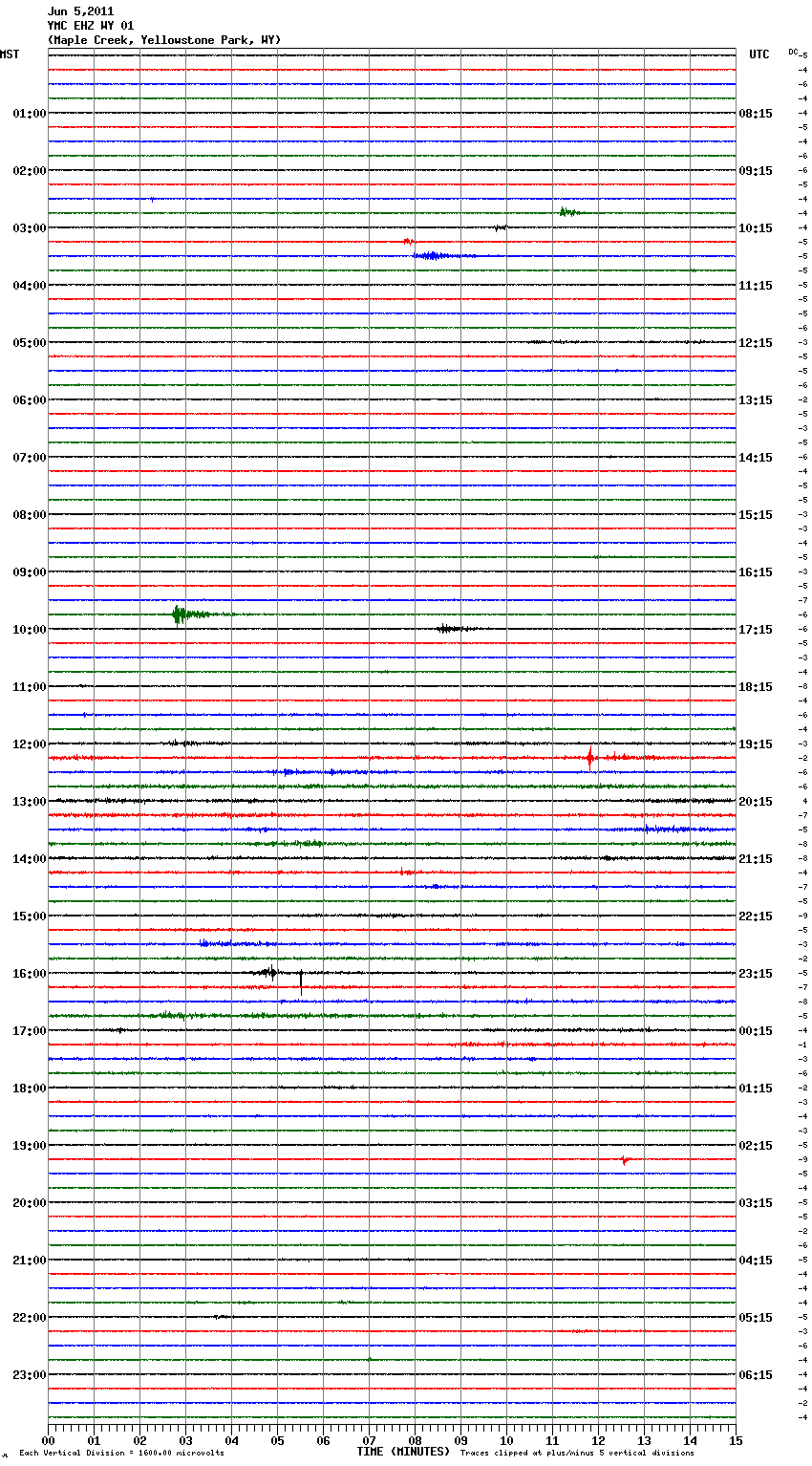812x1466 pixels.
Task: Select the 07:00 MST time label
Action: (30, 458)
